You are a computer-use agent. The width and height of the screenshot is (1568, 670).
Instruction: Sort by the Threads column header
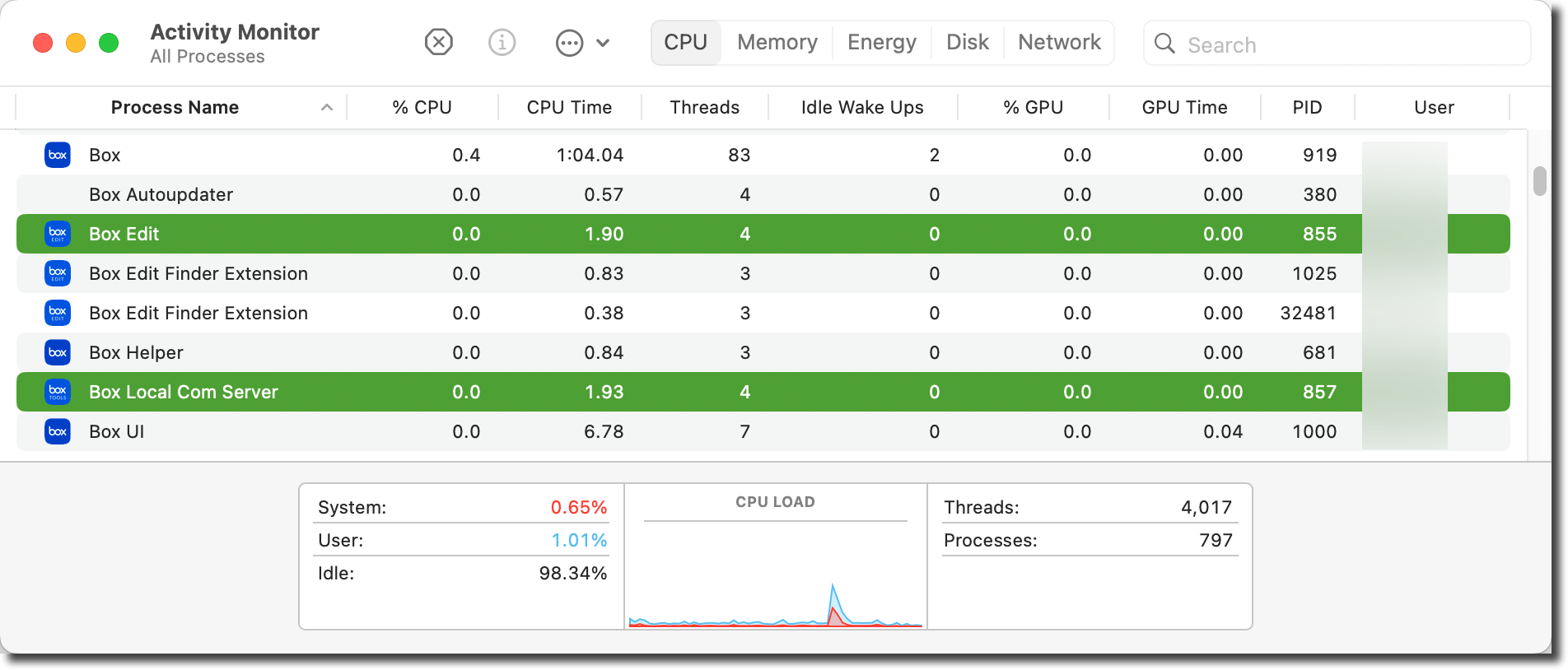(x=704, y=108)
